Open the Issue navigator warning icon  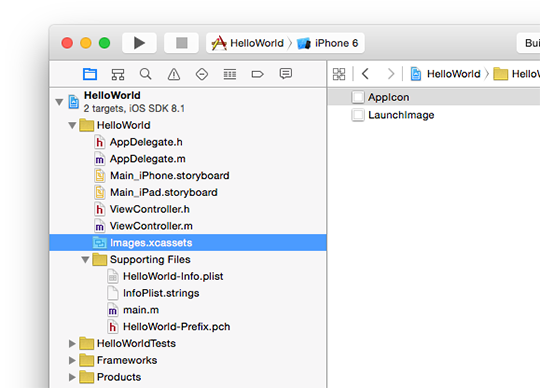(174, 74)
